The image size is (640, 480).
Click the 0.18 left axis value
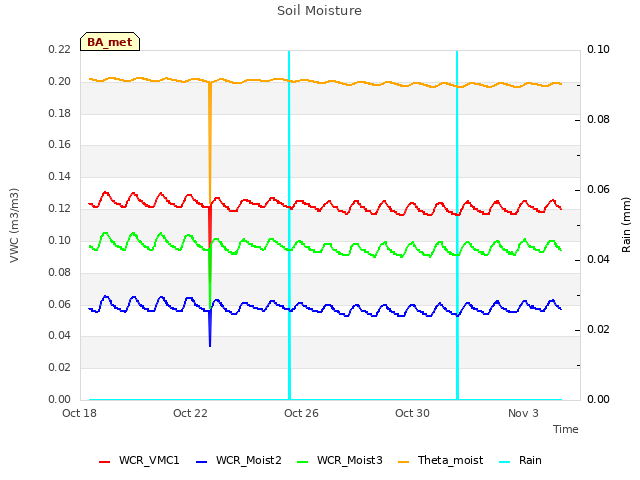(x=60, y=113)
